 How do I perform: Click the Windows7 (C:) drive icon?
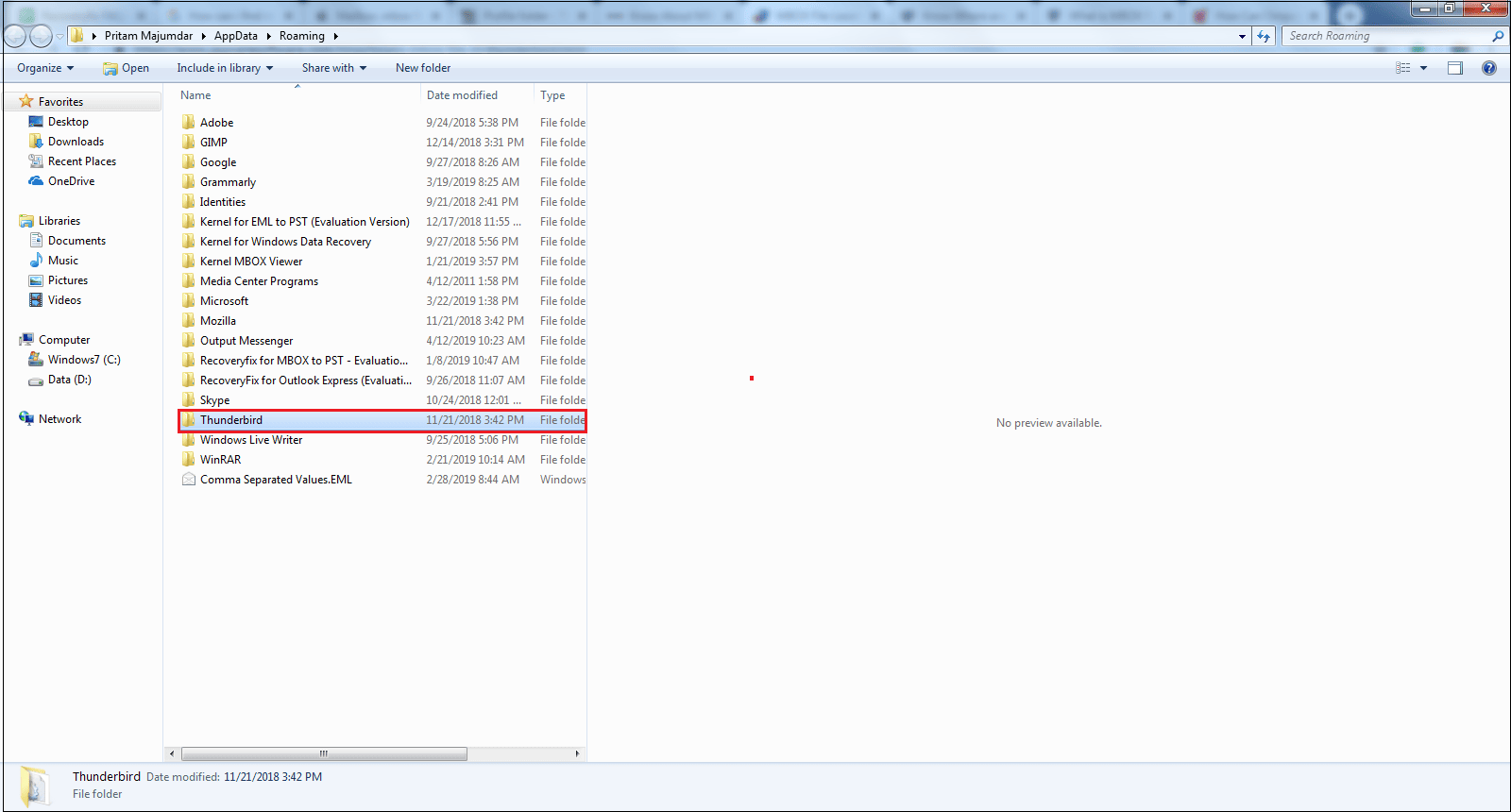tap(36, 359)
